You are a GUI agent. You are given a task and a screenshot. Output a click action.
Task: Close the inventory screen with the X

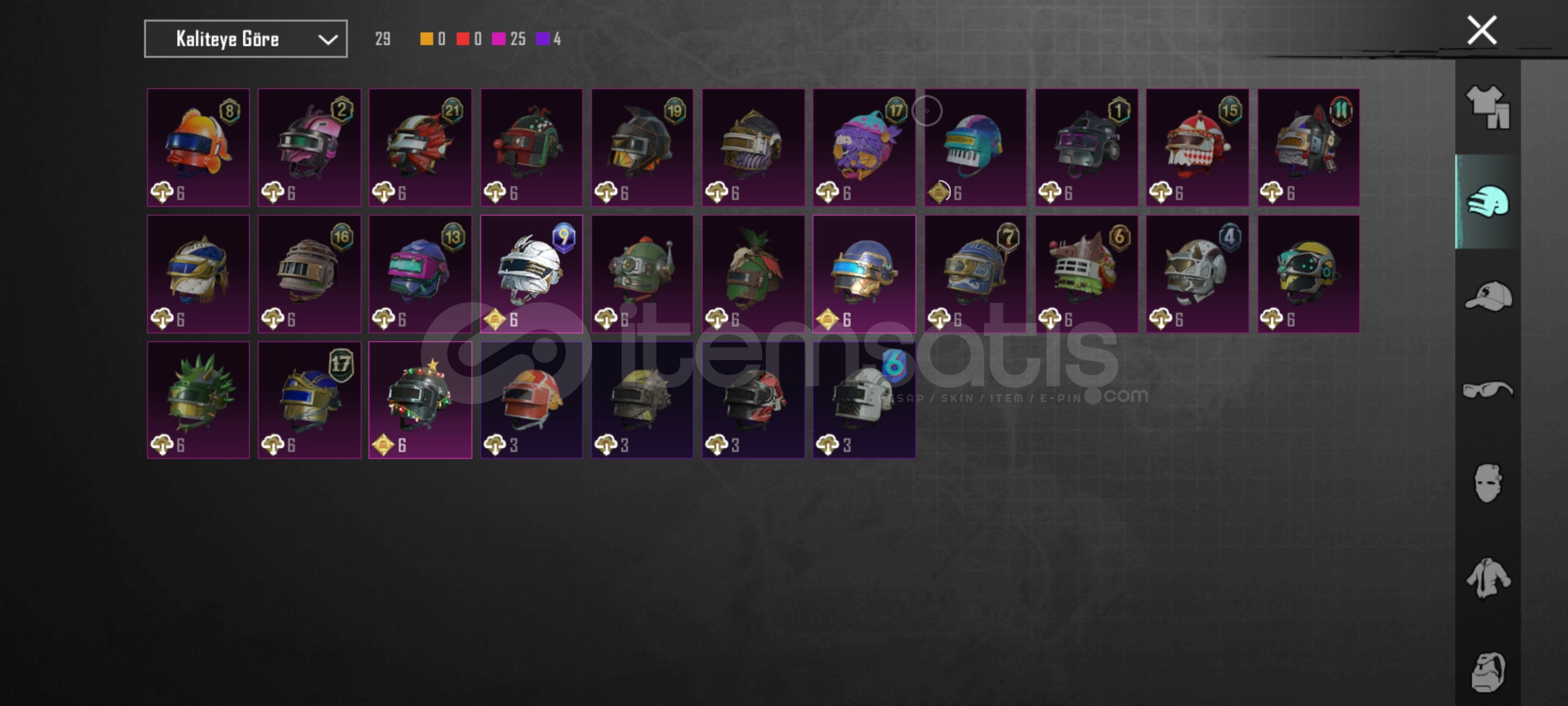coord(1482,30)
